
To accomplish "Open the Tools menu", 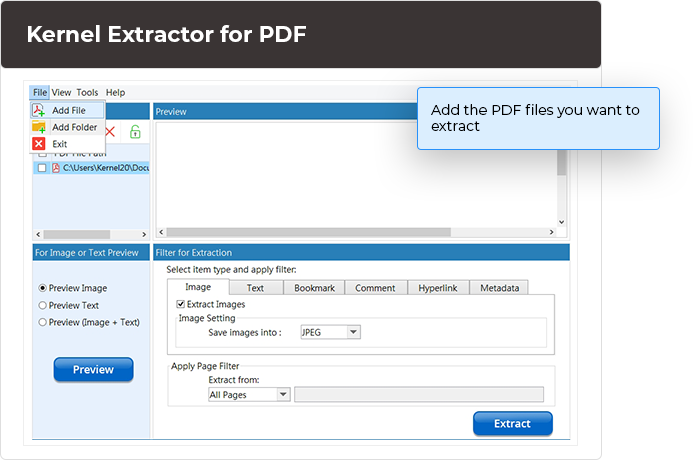I will [x=87, y=92].
